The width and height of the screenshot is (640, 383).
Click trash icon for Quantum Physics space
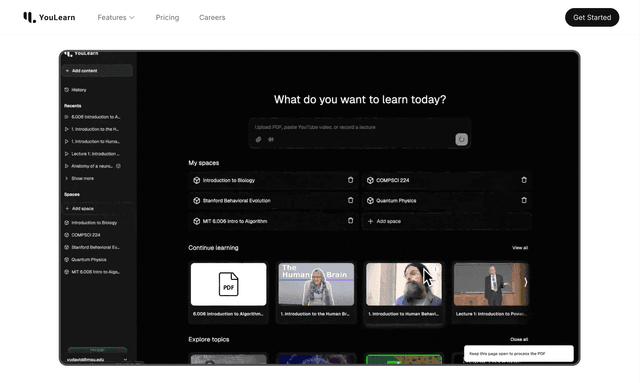click(x=524, y=200)
